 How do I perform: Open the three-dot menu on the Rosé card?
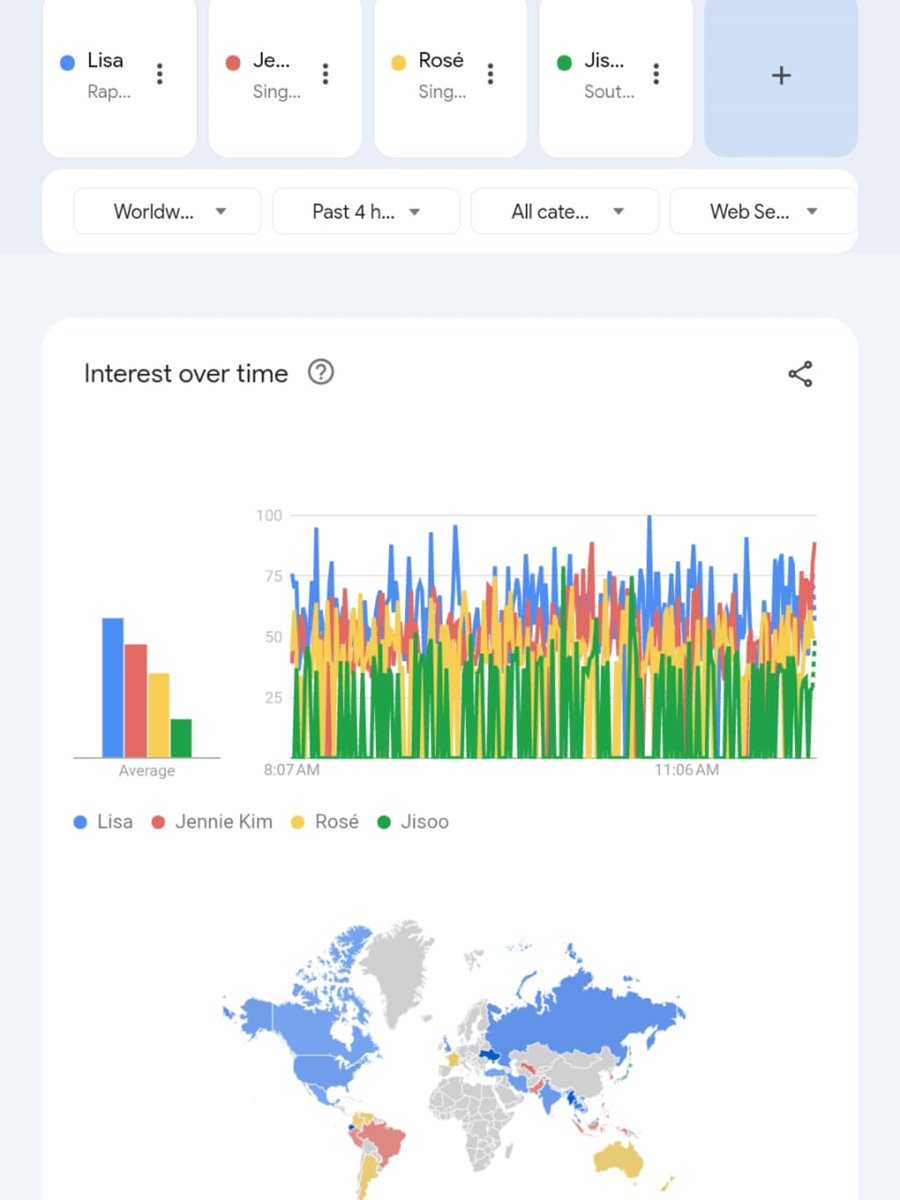[489, 73]
